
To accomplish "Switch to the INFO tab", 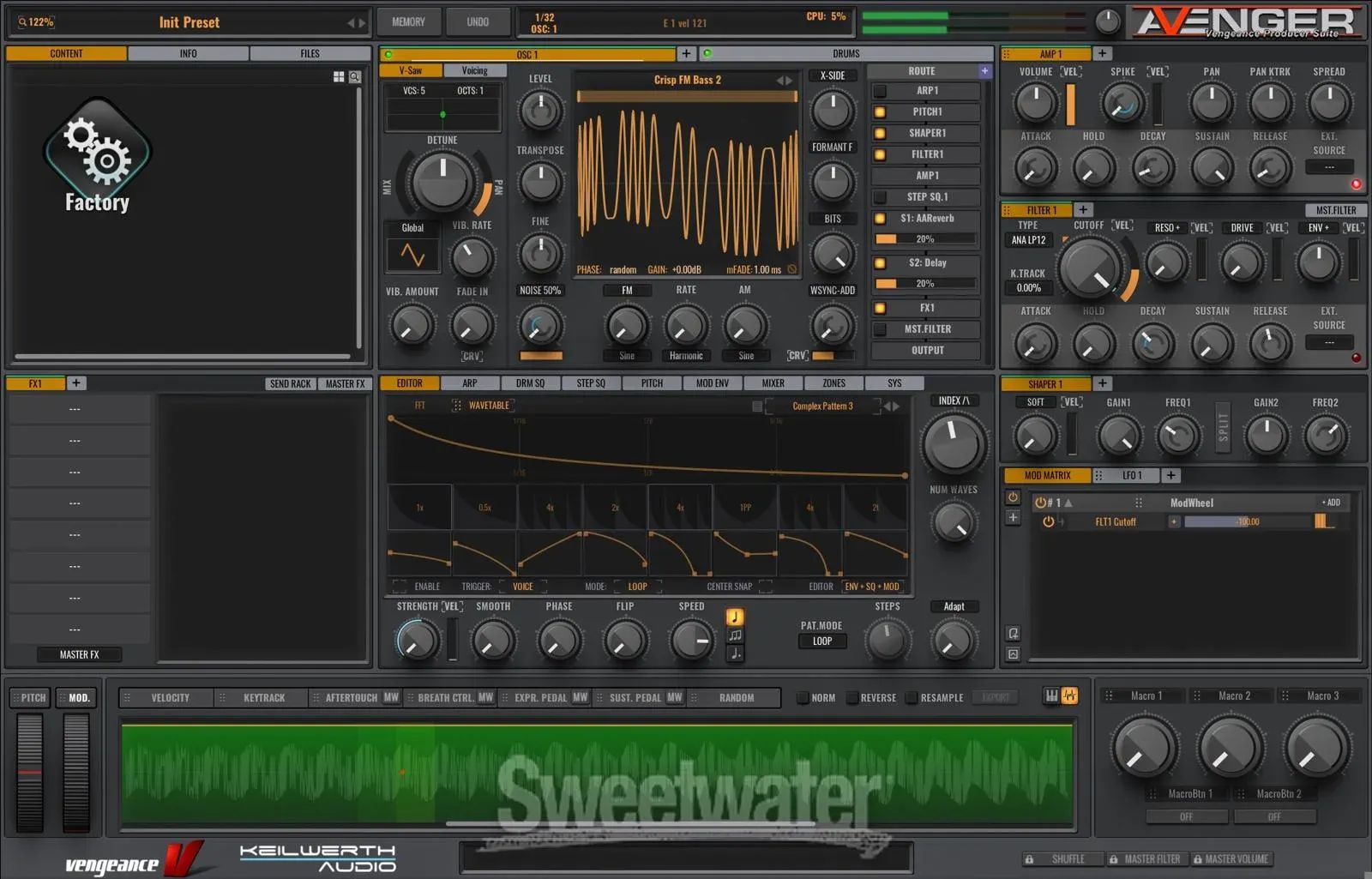I will (x=188, y=53).
